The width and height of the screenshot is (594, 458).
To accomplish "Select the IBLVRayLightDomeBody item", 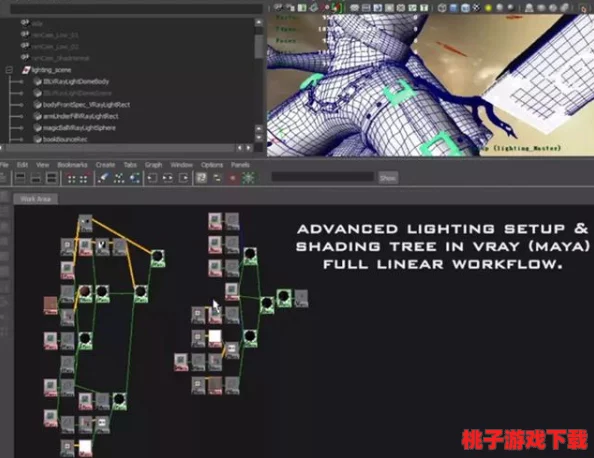I will [x=76, y=81].
